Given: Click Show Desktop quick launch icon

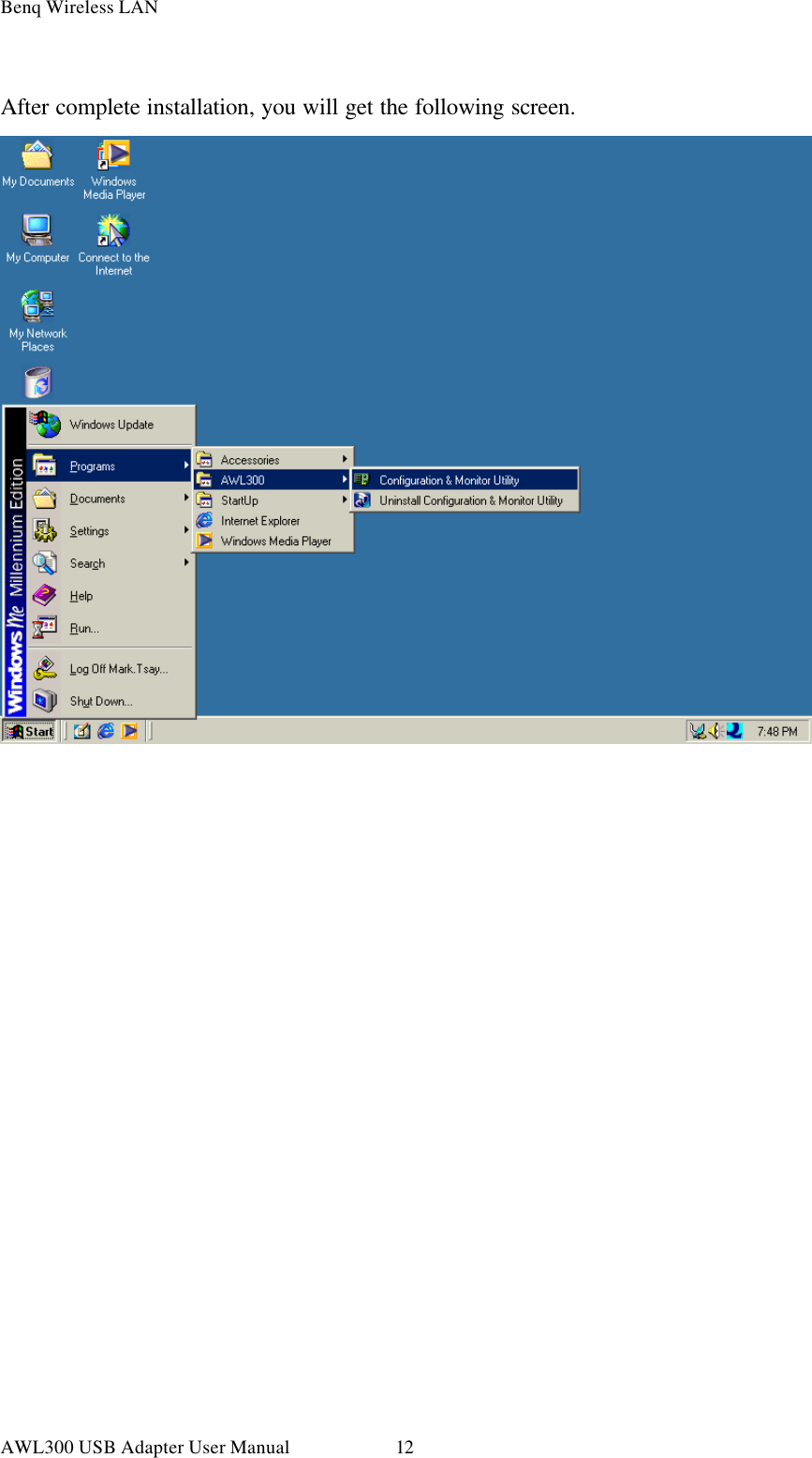Looking at the screenshot, I should [x=81, y=731].
